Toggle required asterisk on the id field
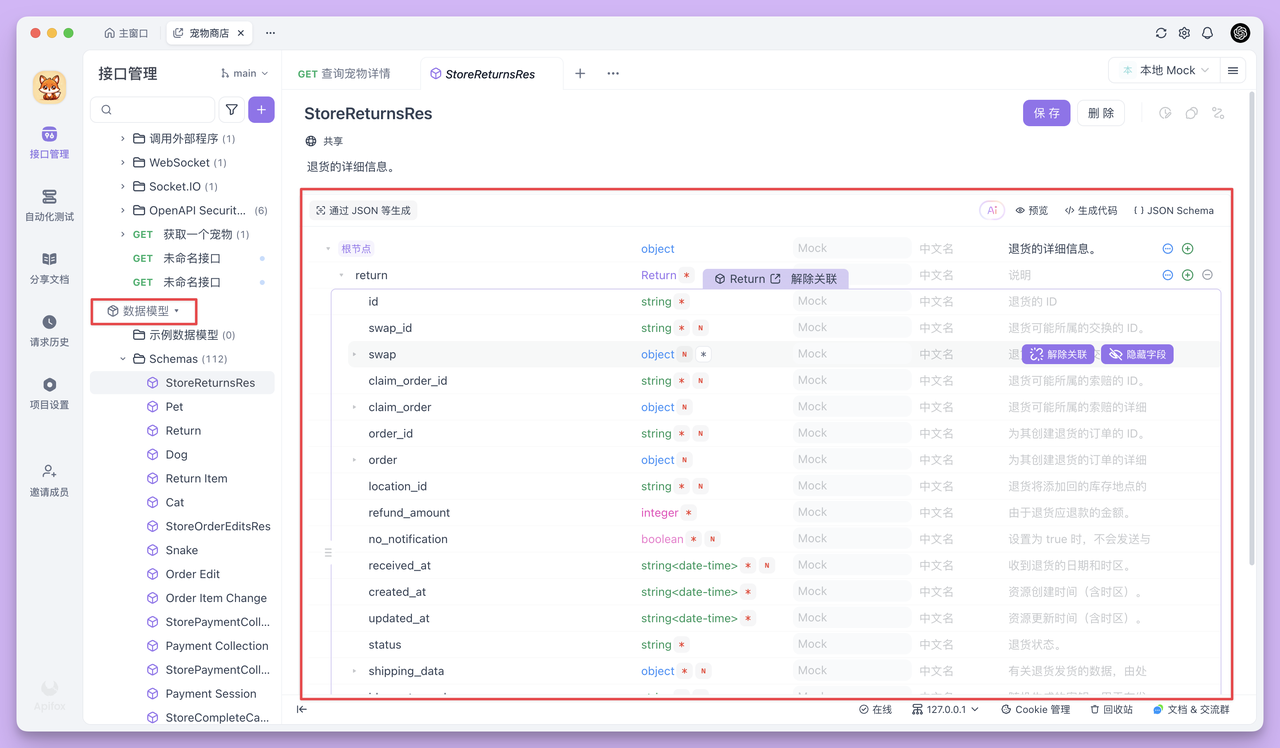 (x=682, y=302)
